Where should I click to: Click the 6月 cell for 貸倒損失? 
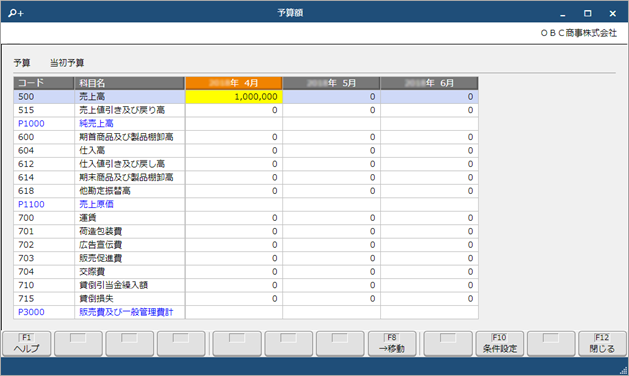pos(429,299)
